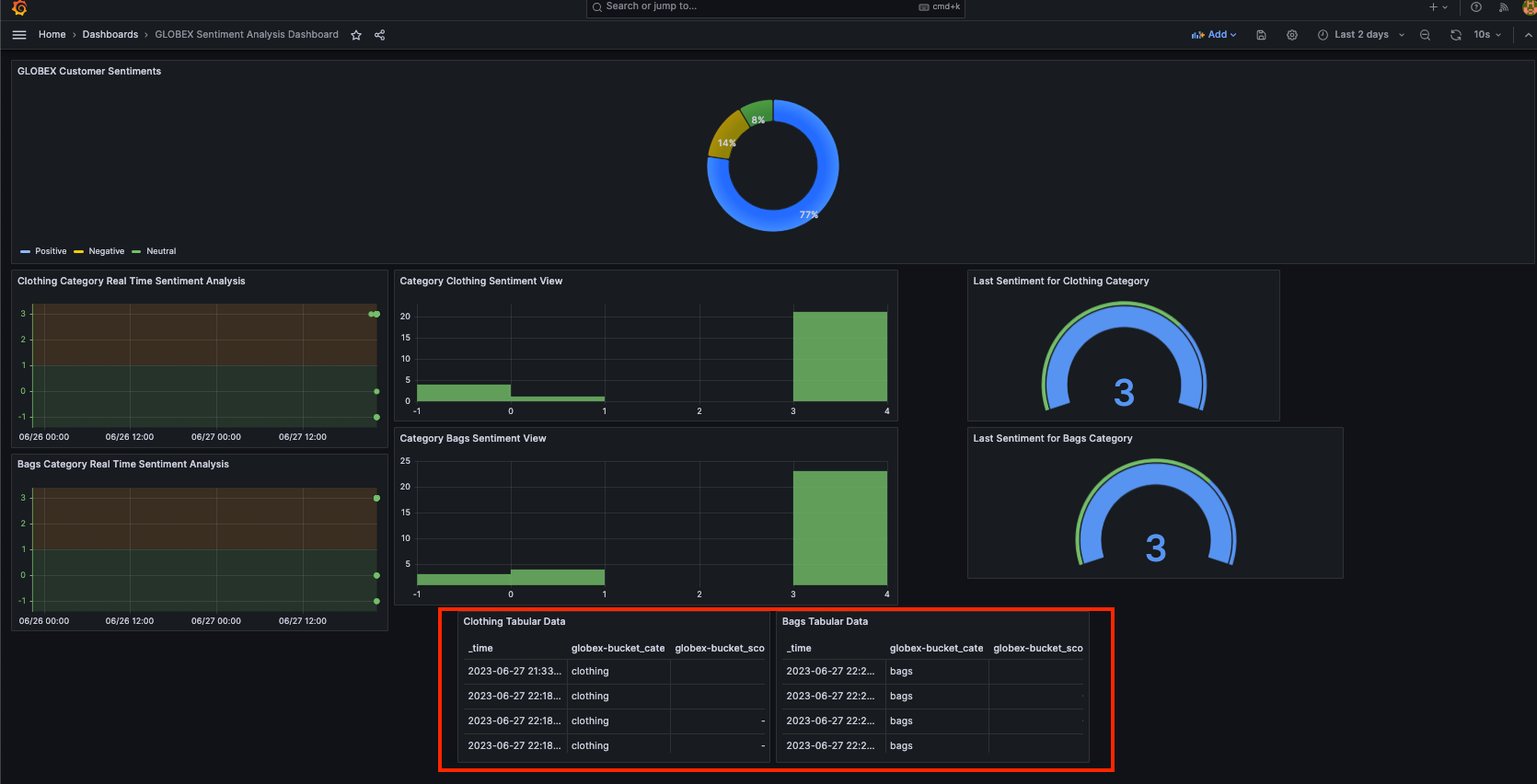Sort Bags table by globex-bucket_sco column
The height and width of the screenshot is (784, 1537).
tap(1038, 649)
